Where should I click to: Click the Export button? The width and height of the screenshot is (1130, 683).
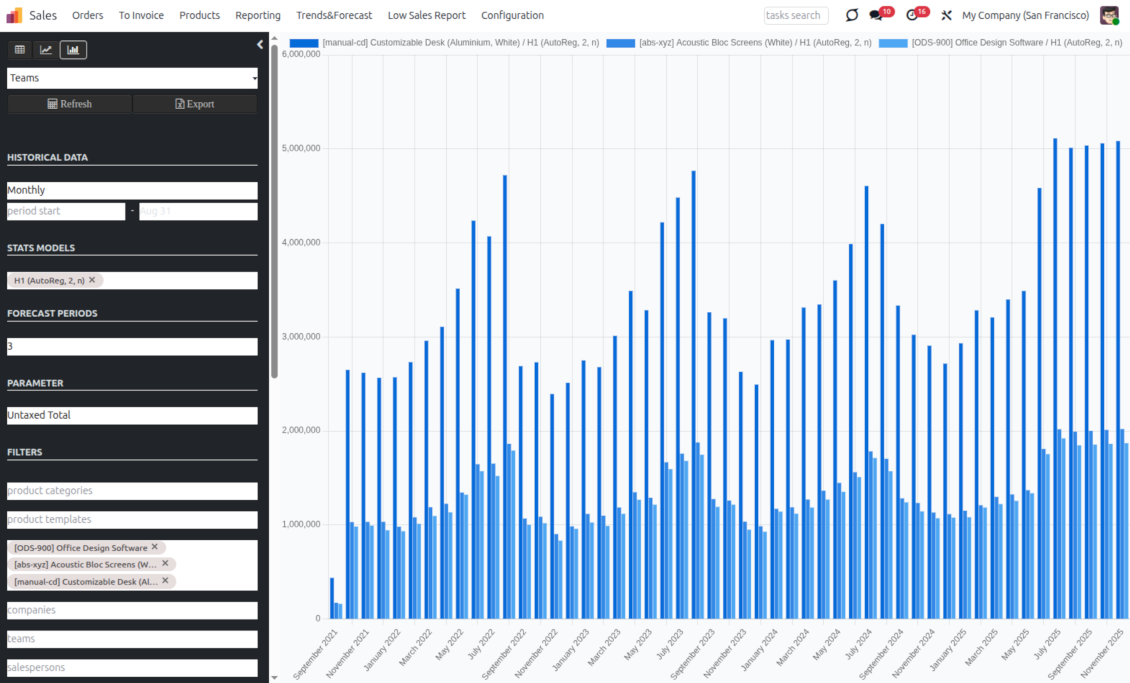point(195,104)
